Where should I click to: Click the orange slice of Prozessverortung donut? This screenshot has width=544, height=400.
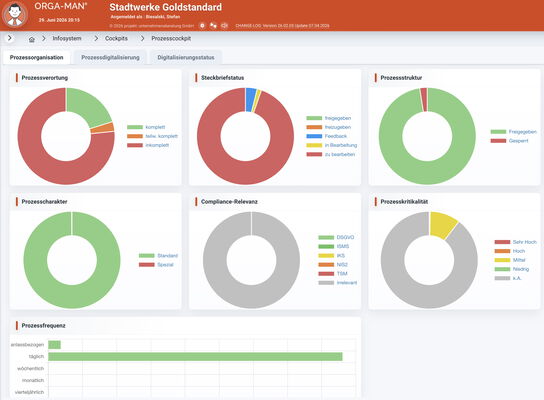(x=103, y=128)
